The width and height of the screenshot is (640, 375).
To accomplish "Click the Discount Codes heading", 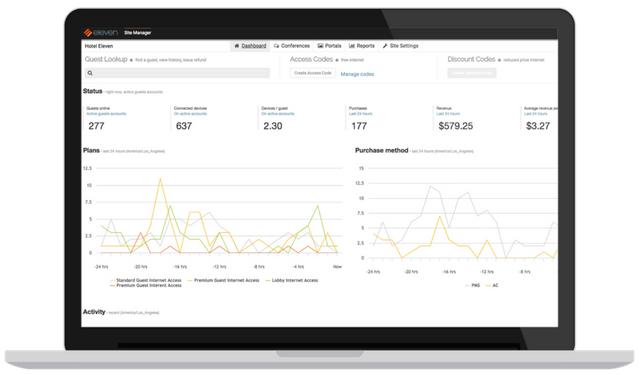I will (471, 60).
